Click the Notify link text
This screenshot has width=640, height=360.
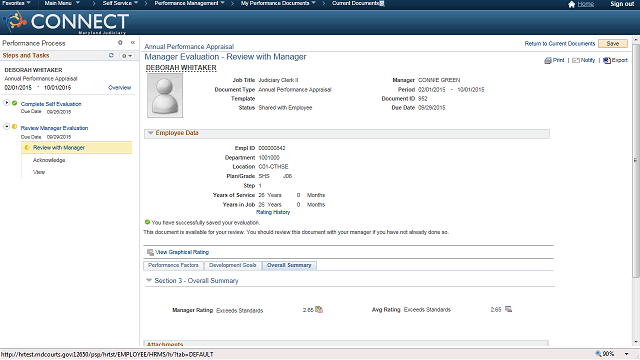[588, 60]
